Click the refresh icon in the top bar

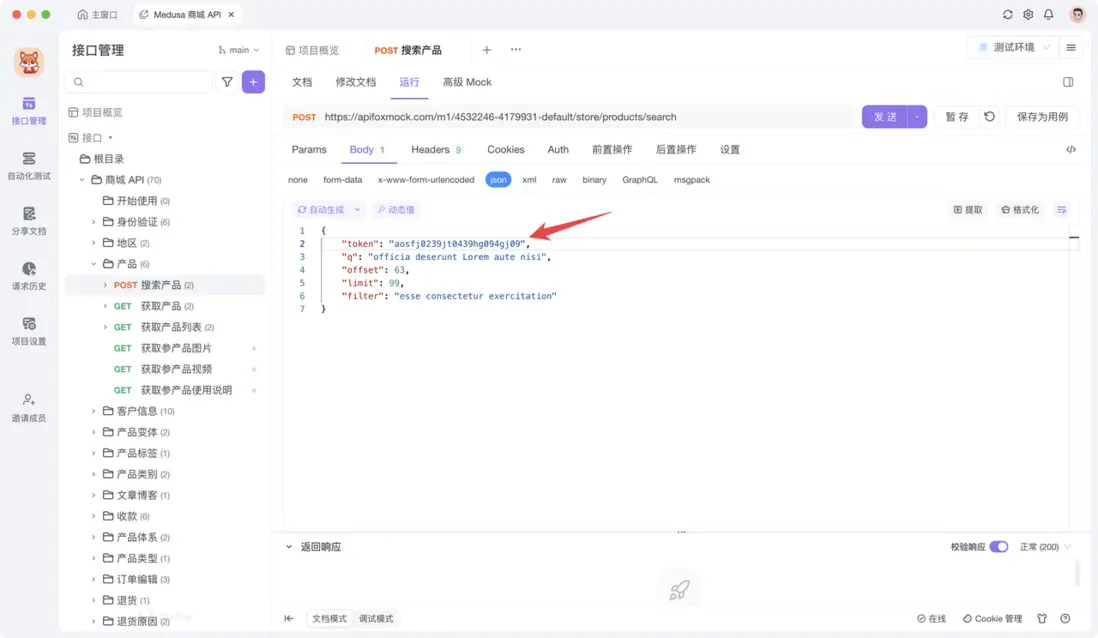(x=1007, y=15)
